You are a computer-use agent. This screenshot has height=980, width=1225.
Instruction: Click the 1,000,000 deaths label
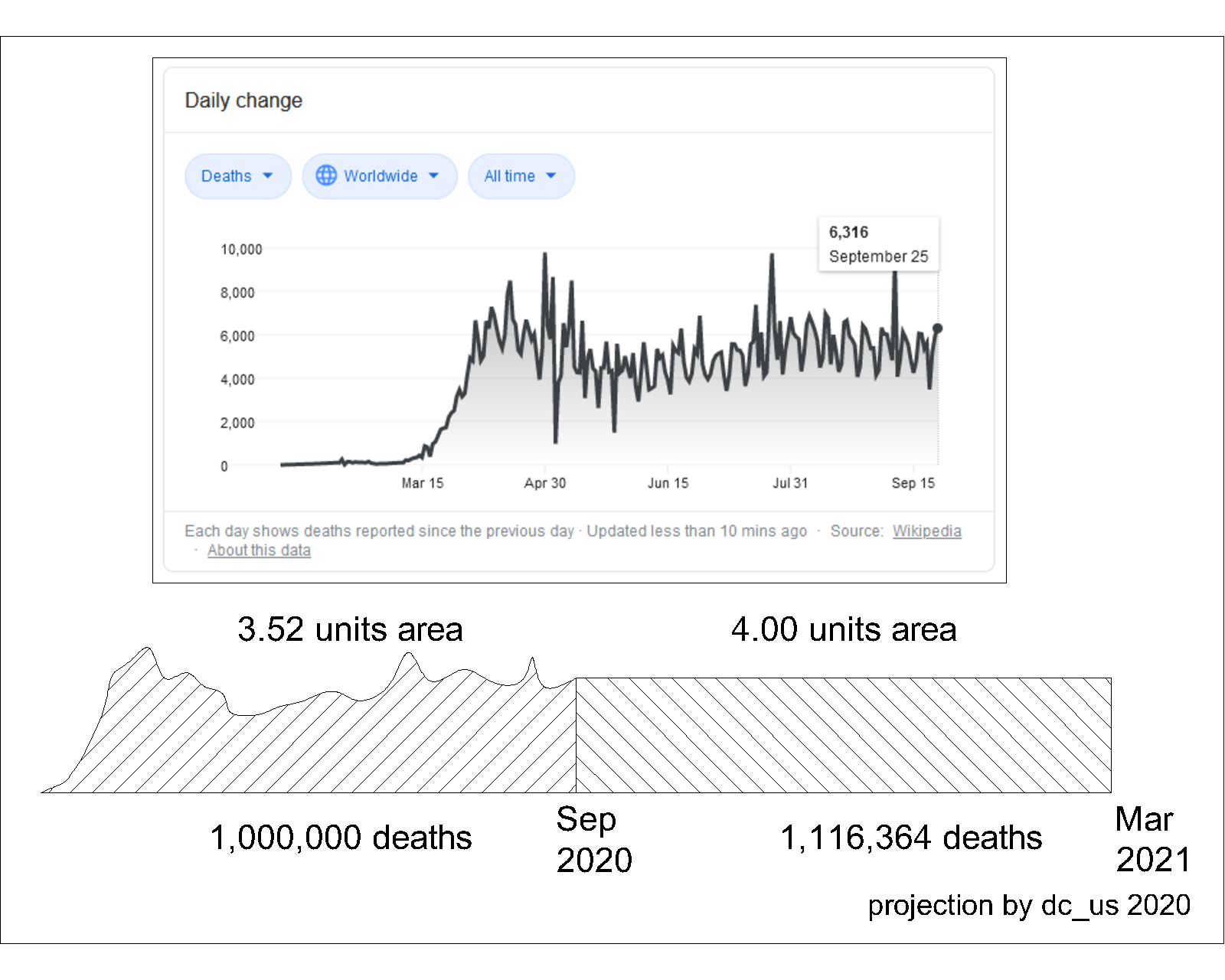(341, 838)
